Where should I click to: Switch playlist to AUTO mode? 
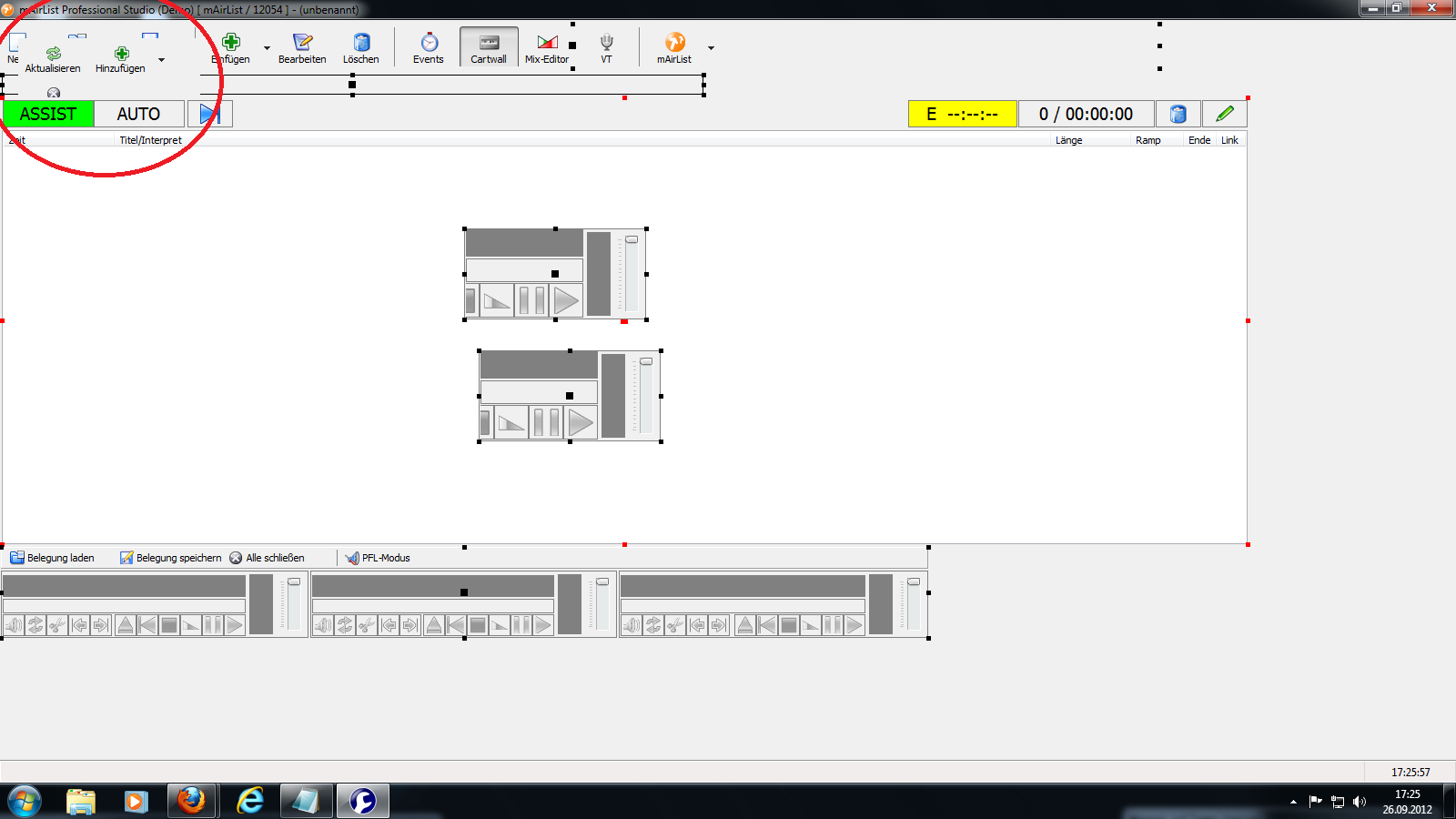(x=138, y=114)
